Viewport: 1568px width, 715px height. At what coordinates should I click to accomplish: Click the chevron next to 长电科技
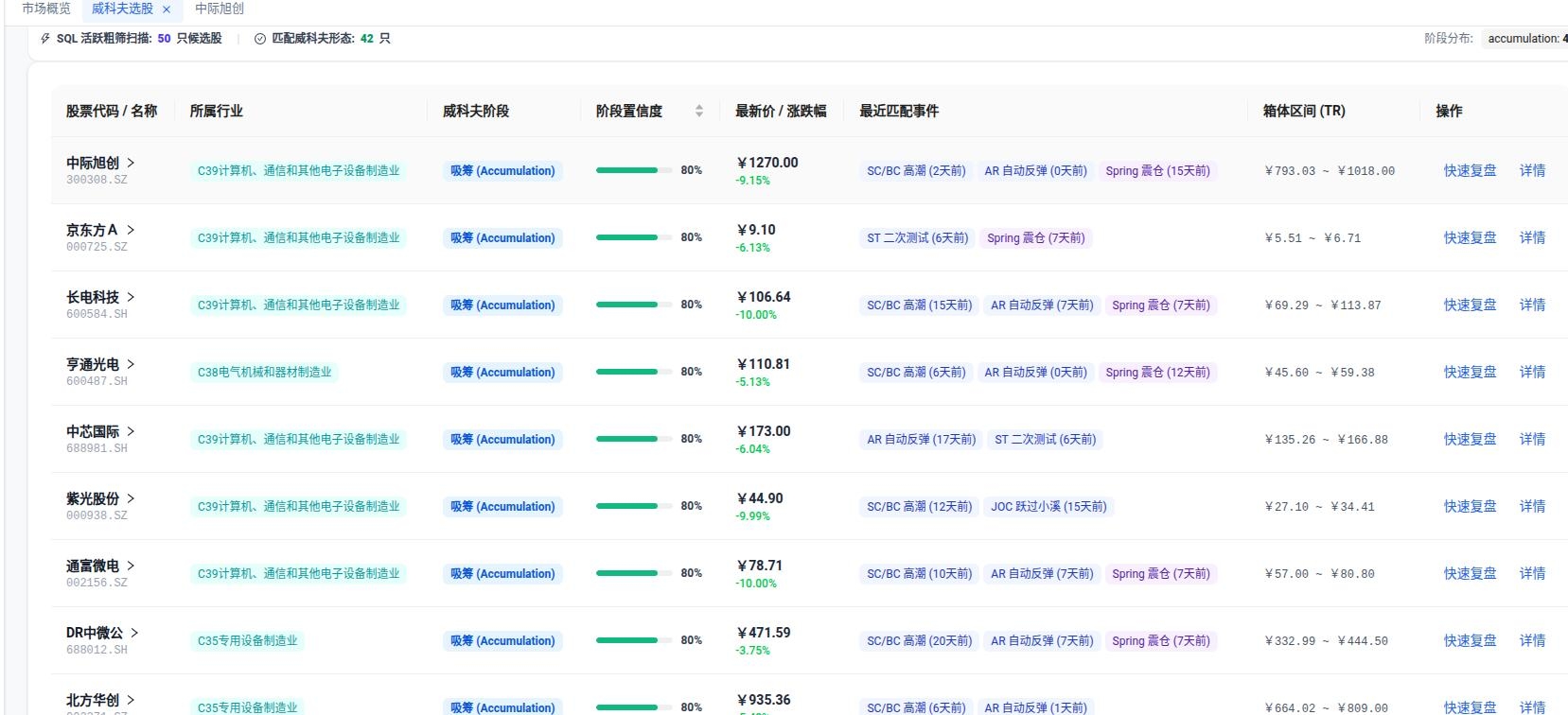pyautogui.click(x=131, y=297)
